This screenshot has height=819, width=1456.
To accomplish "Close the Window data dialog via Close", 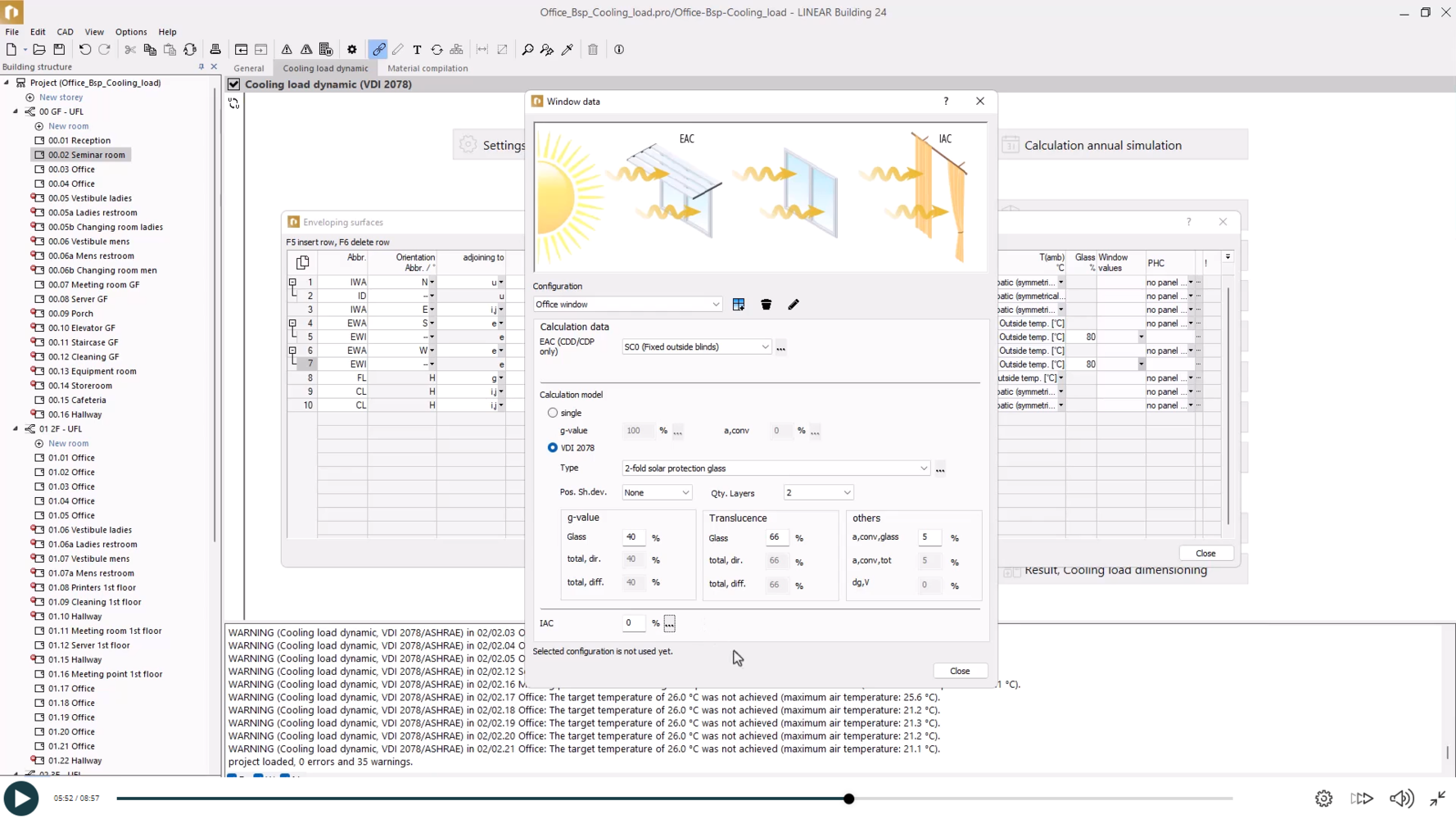I will [960, 671].
